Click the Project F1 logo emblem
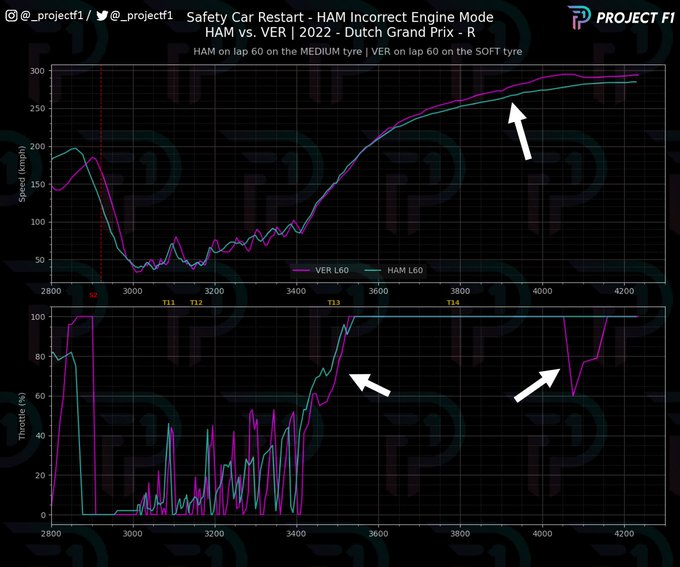This screenshot has height=567, width=680. (579, 17)
